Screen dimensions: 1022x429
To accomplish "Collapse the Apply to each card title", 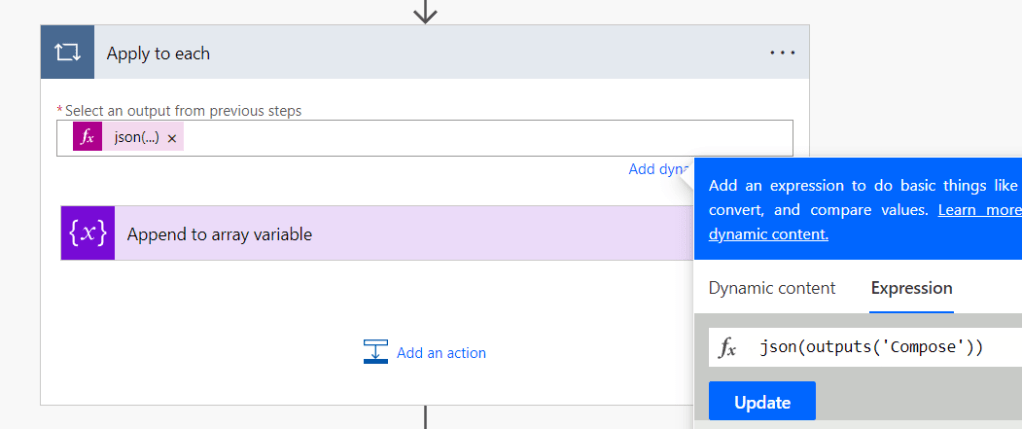I will click(158, 54).
